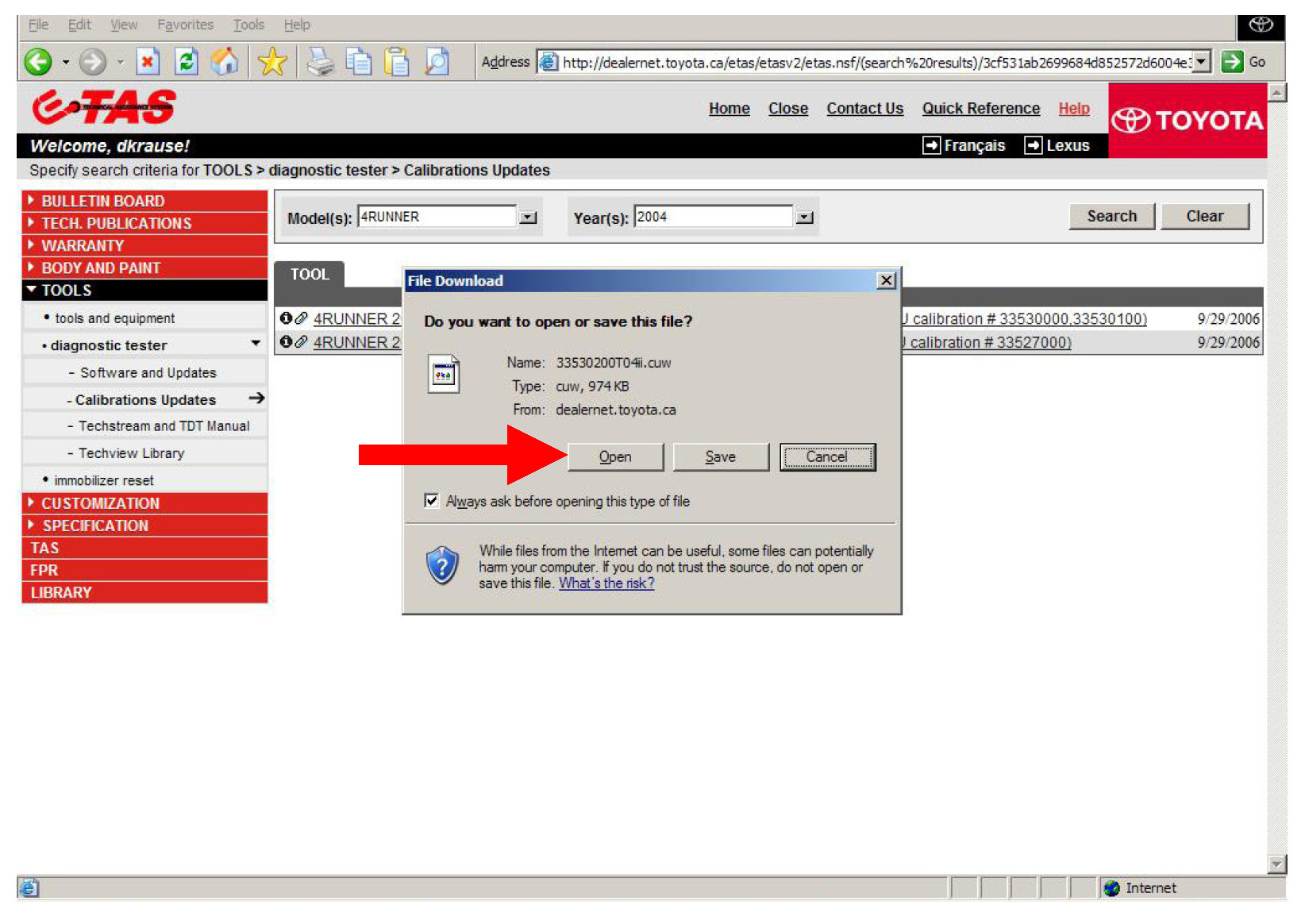Click Open in File Download dialog
This screenshot has width=1305, height=924.
coord(615,457)
